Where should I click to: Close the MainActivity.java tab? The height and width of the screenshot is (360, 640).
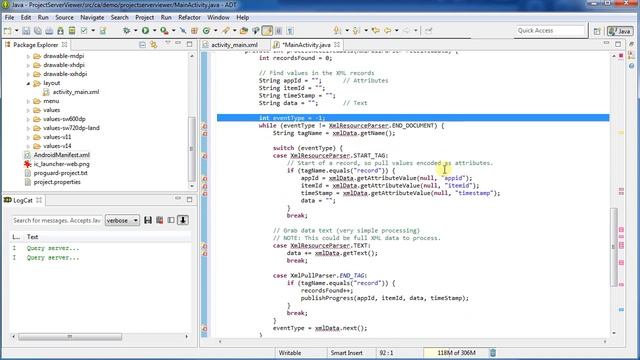point(337,44)
